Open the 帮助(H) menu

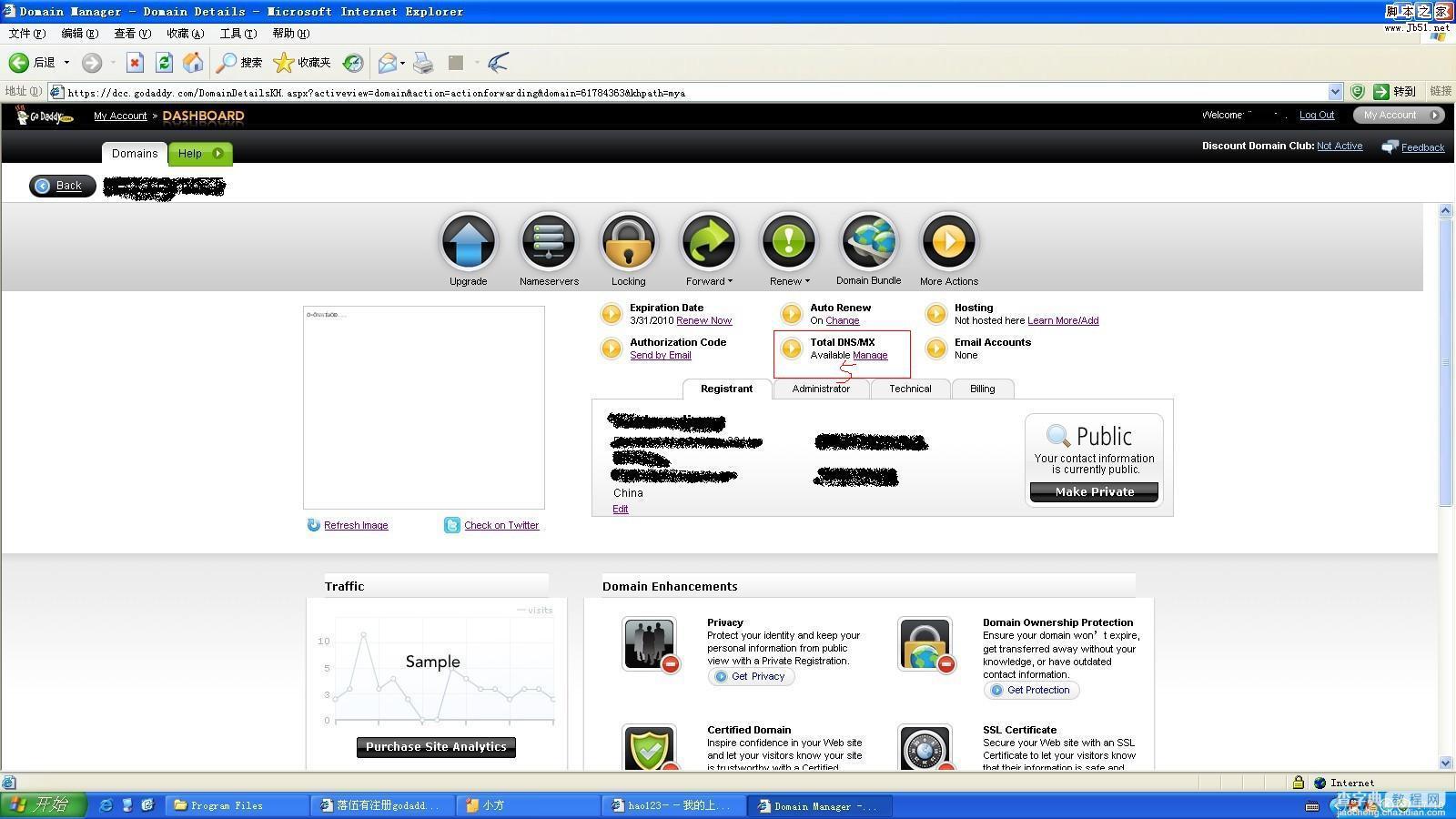(x=291, y=34)
